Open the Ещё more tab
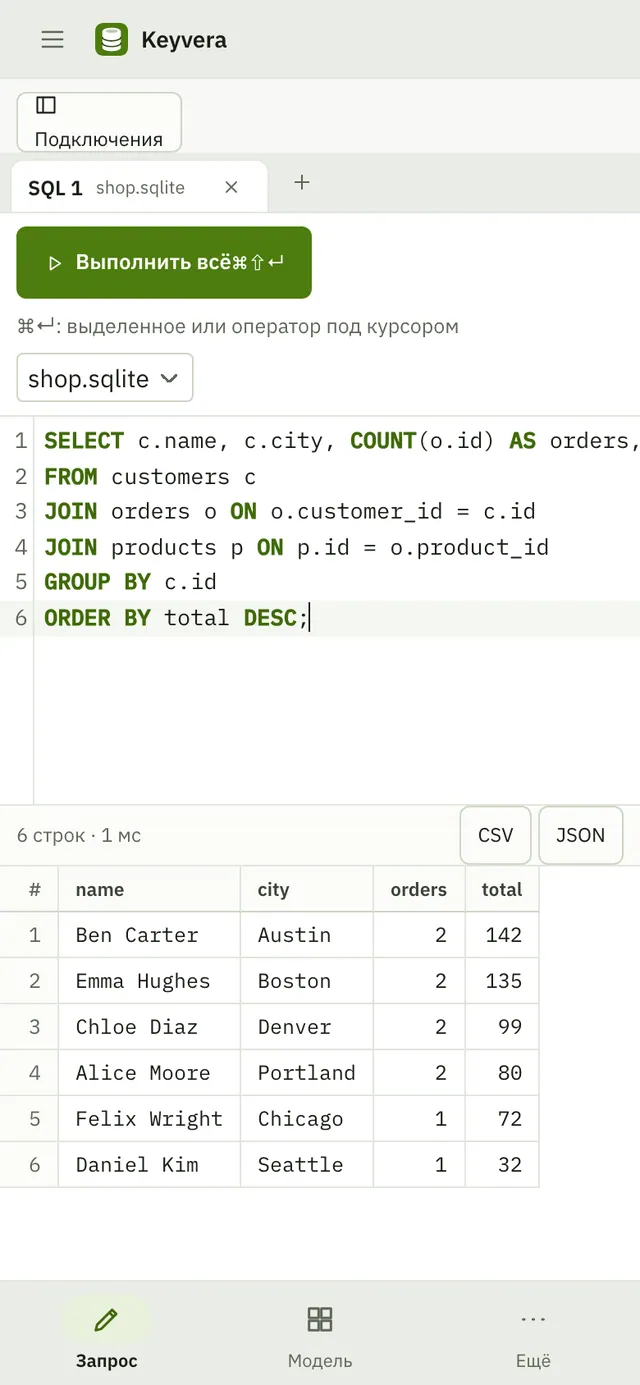Viewport: 640px width, 1385px height. coord(533,1335)
